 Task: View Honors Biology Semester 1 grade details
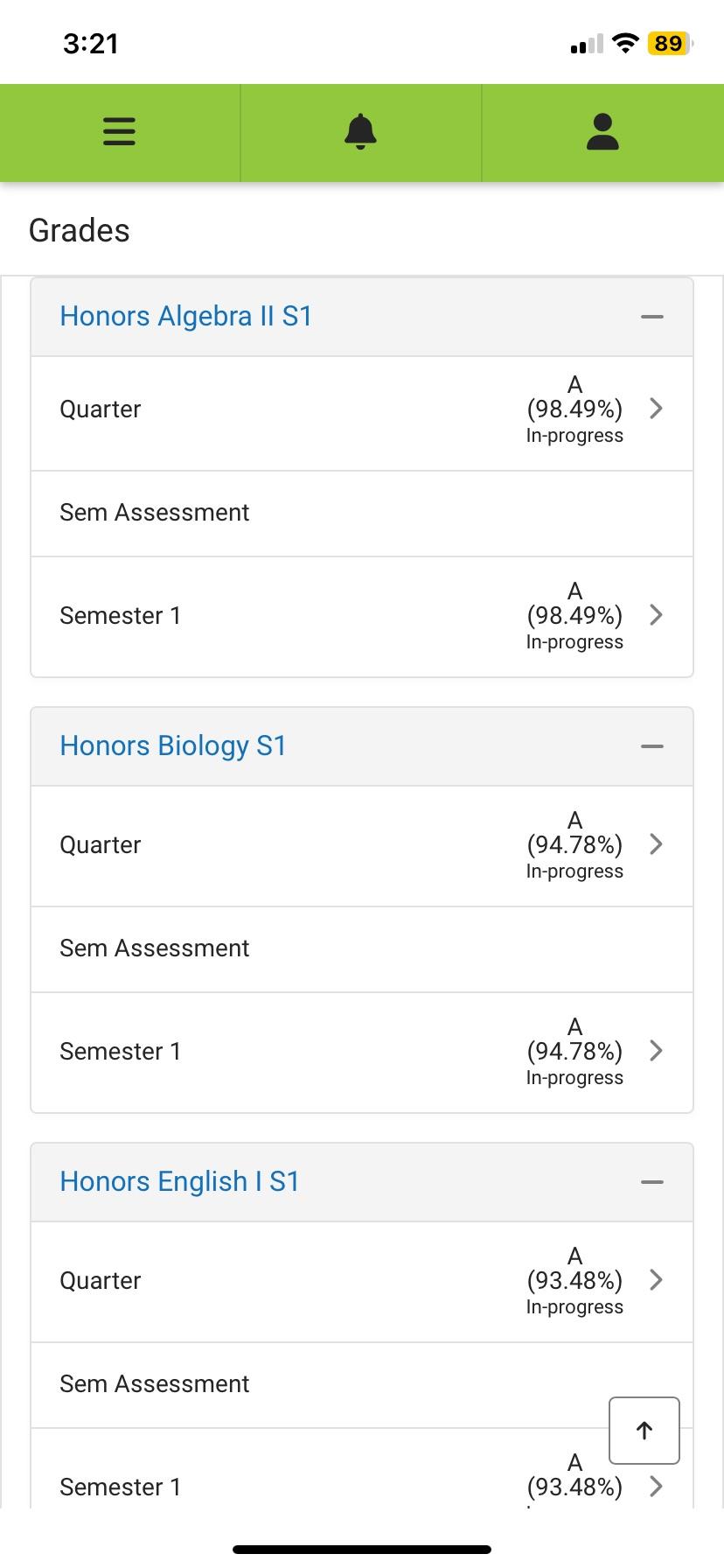[655, 1051]
